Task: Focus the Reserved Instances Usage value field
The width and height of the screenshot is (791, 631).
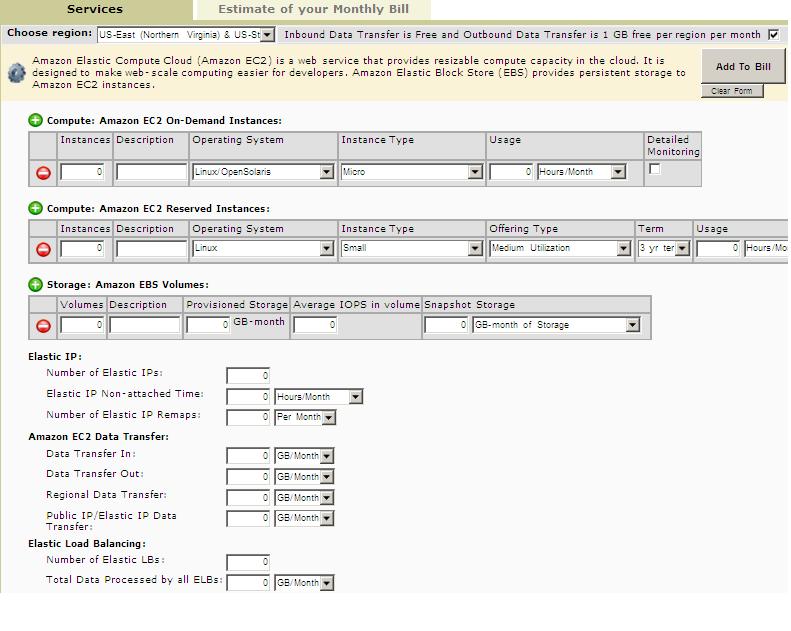Action: [718, 248]
